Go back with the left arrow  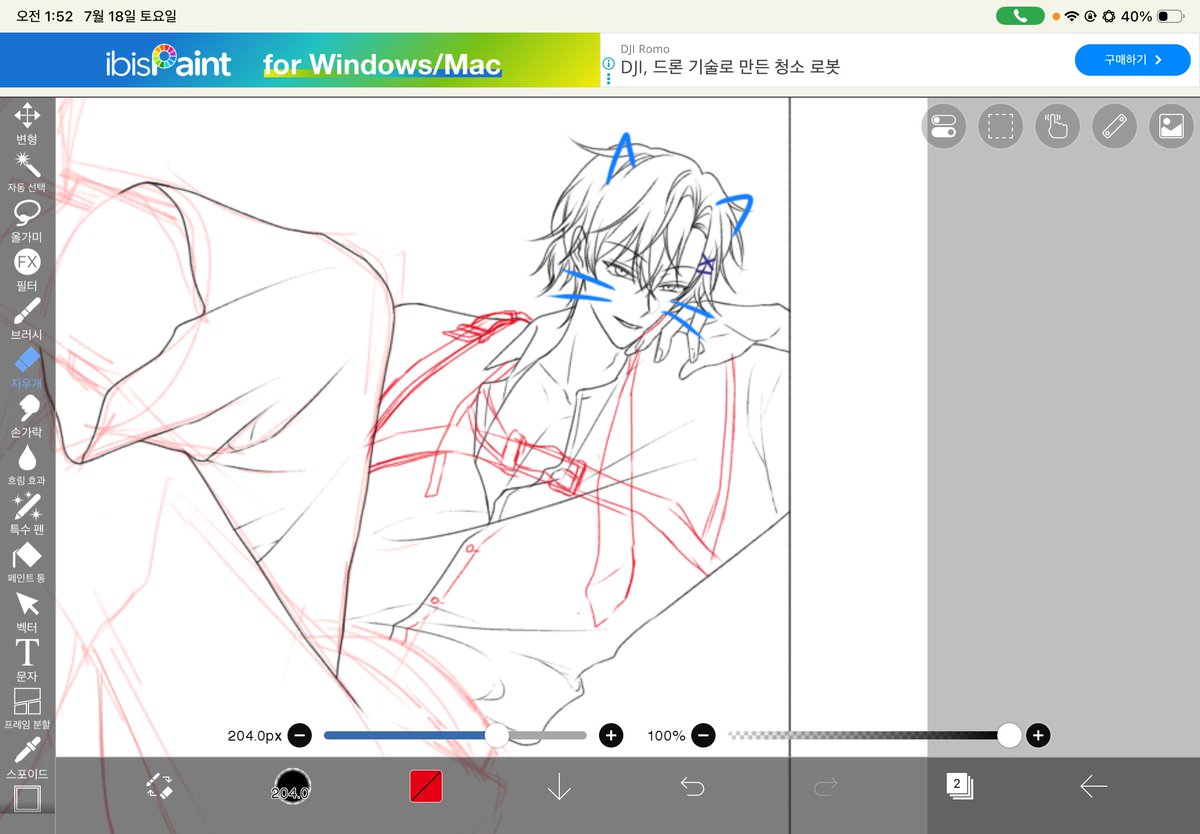(x=1093, y=787)
